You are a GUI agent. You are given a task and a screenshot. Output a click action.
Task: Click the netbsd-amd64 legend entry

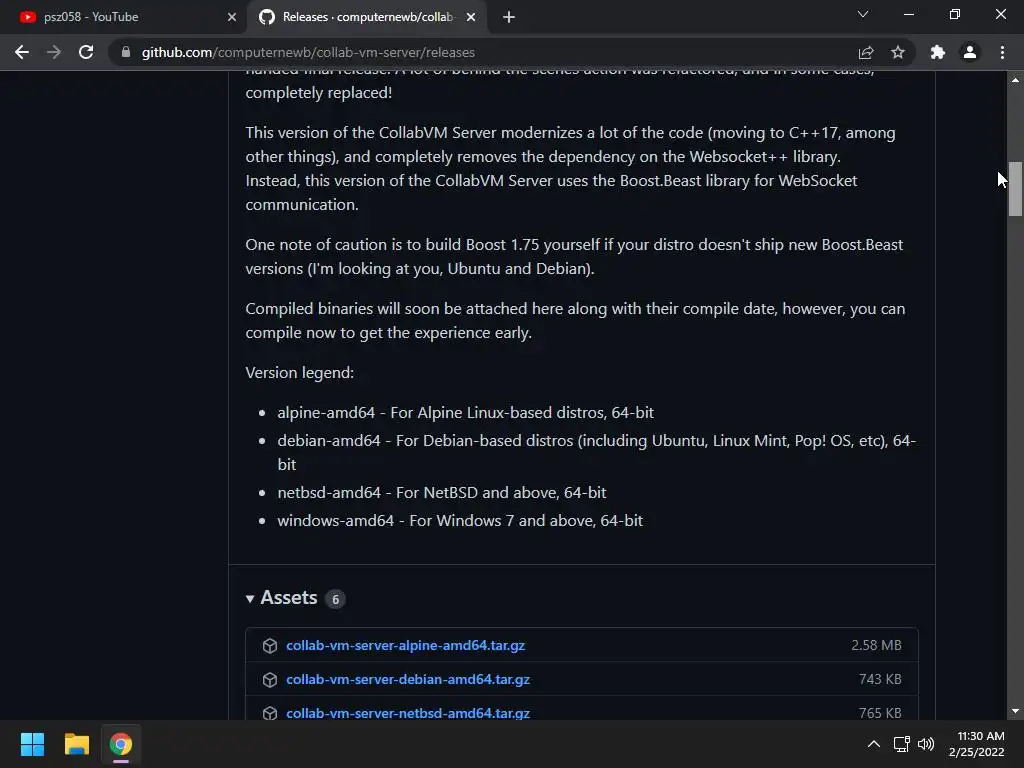point(442,492)
